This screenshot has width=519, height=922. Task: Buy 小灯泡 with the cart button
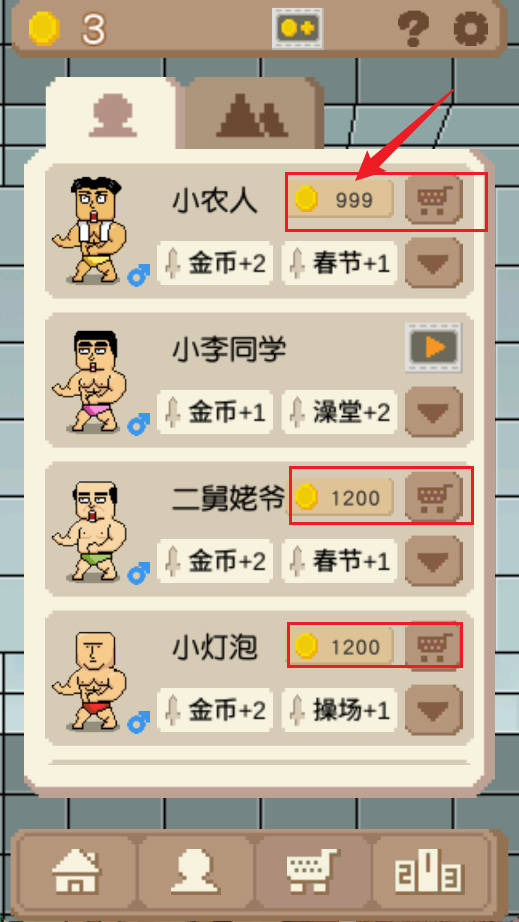click(434, 646)
